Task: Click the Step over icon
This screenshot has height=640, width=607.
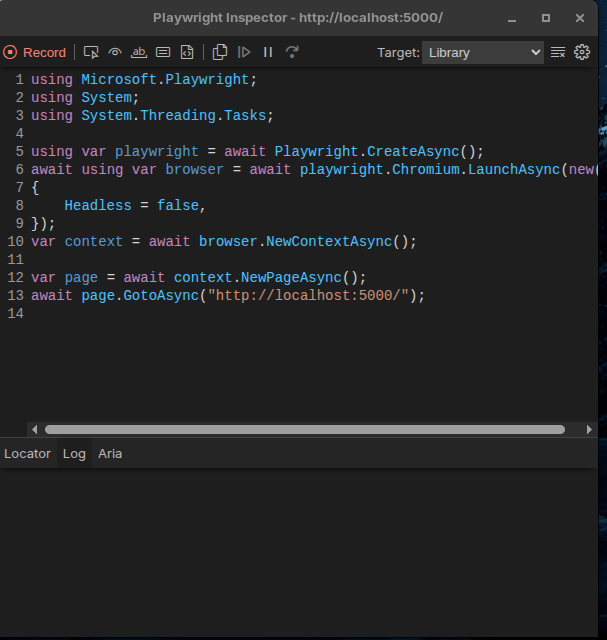Action: click(x=292, y=52)
